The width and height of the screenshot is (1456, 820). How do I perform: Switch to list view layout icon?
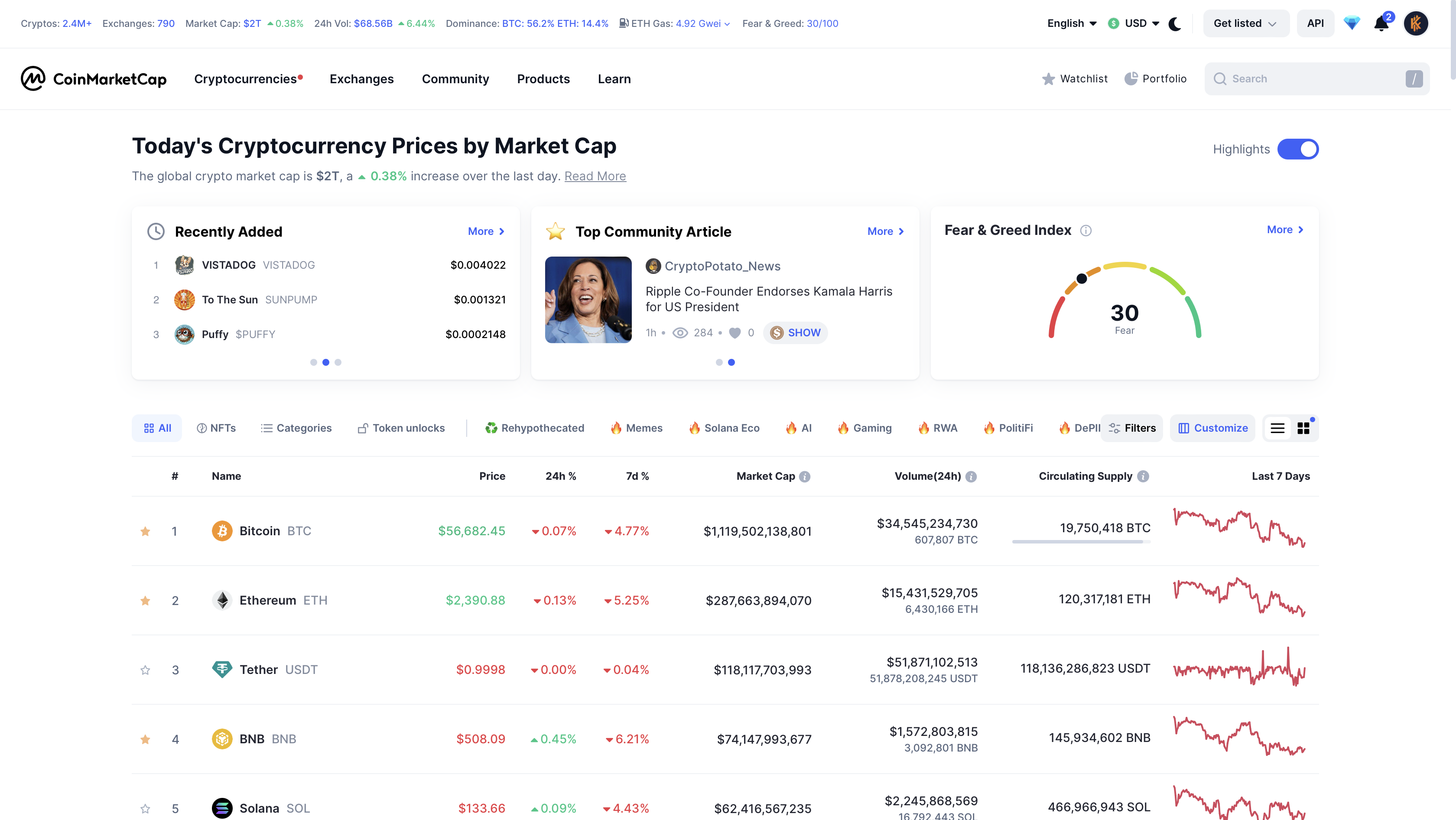pos(1277,428)
